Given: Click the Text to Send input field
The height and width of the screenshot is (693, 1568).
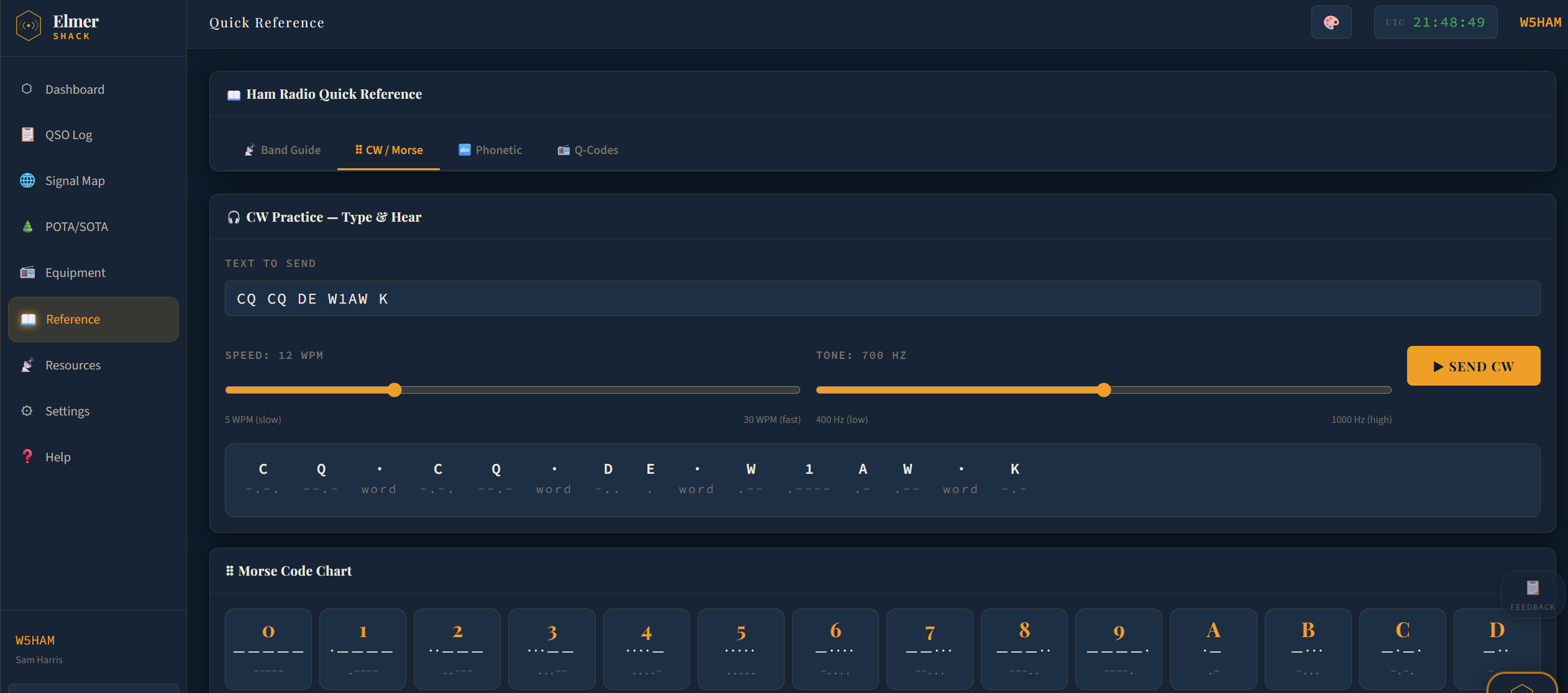Looking at the screenshot, I should tap(882, 299).
